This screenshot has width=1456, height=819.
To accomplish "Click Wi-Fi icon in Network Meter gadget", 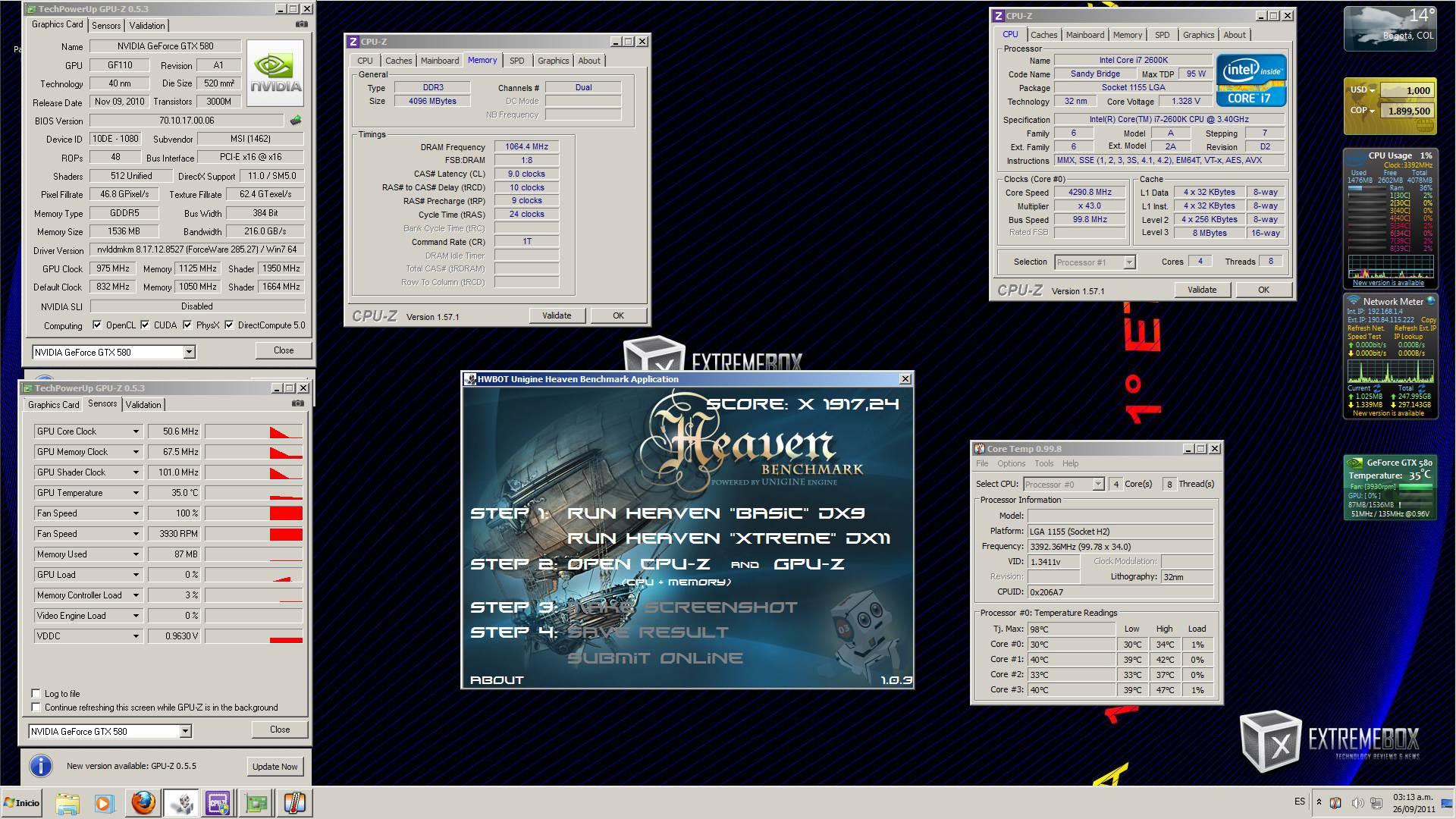I will tap(1354, 301).
